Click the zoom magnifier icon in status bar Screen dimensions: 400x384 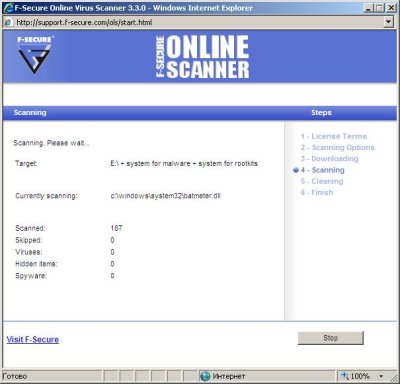click(x=345, y=376)
